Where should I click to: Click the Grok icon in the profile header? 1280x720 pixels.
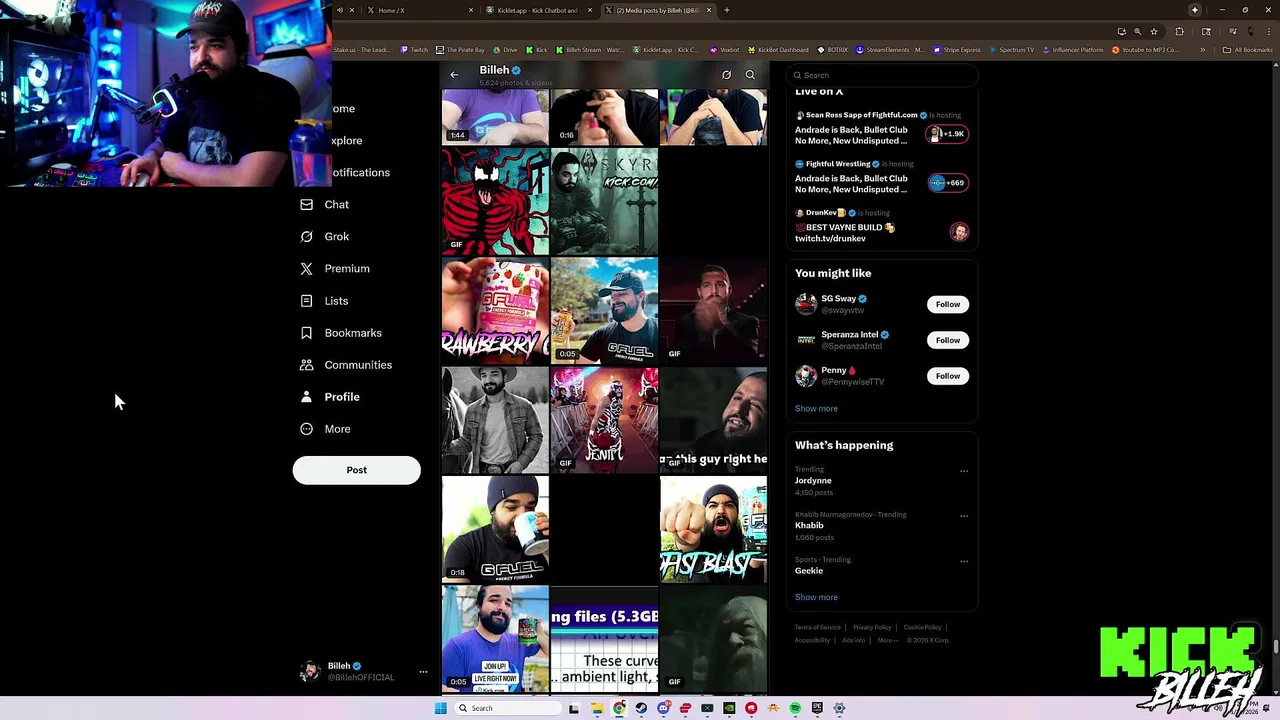pyautogui.click(x=726, y=75)
